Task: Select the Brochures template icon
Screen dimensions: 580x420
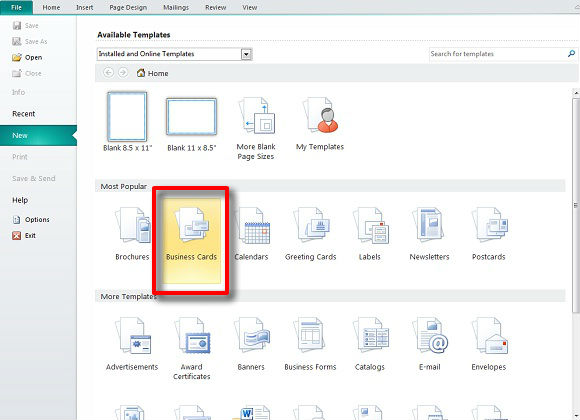Action: [133, 226]
